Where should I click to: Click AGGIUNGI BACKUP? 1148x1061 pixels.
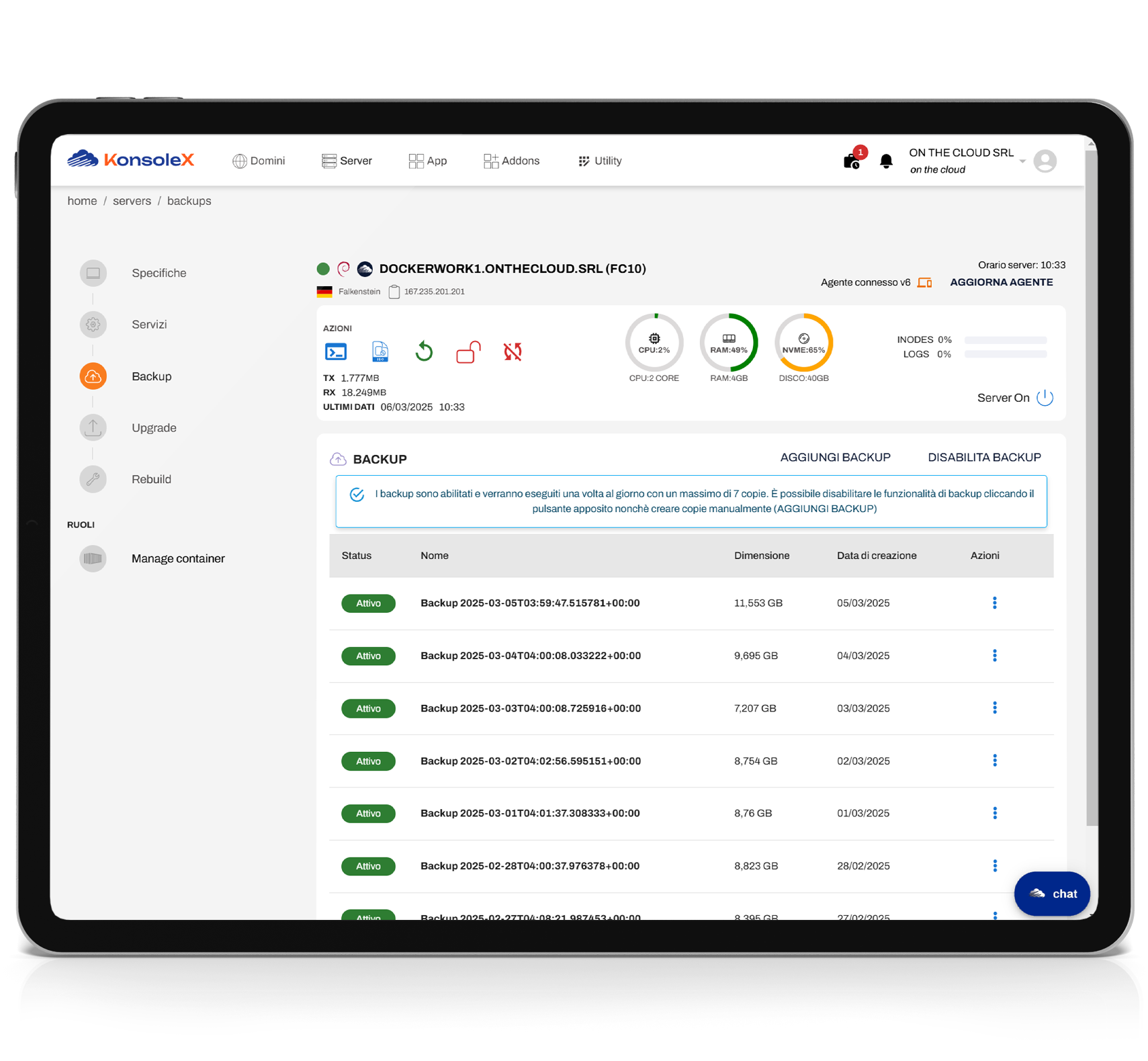pyautogui.click(x=835, y=457)
